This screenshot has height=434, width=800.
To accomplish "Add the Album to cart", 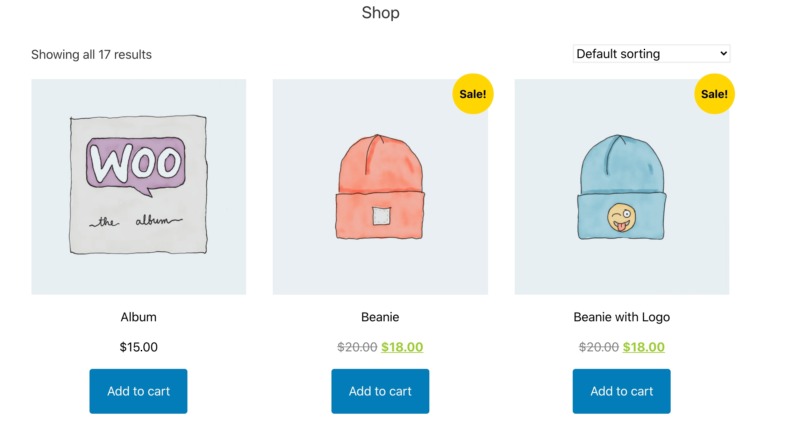I will click(138, 391).
